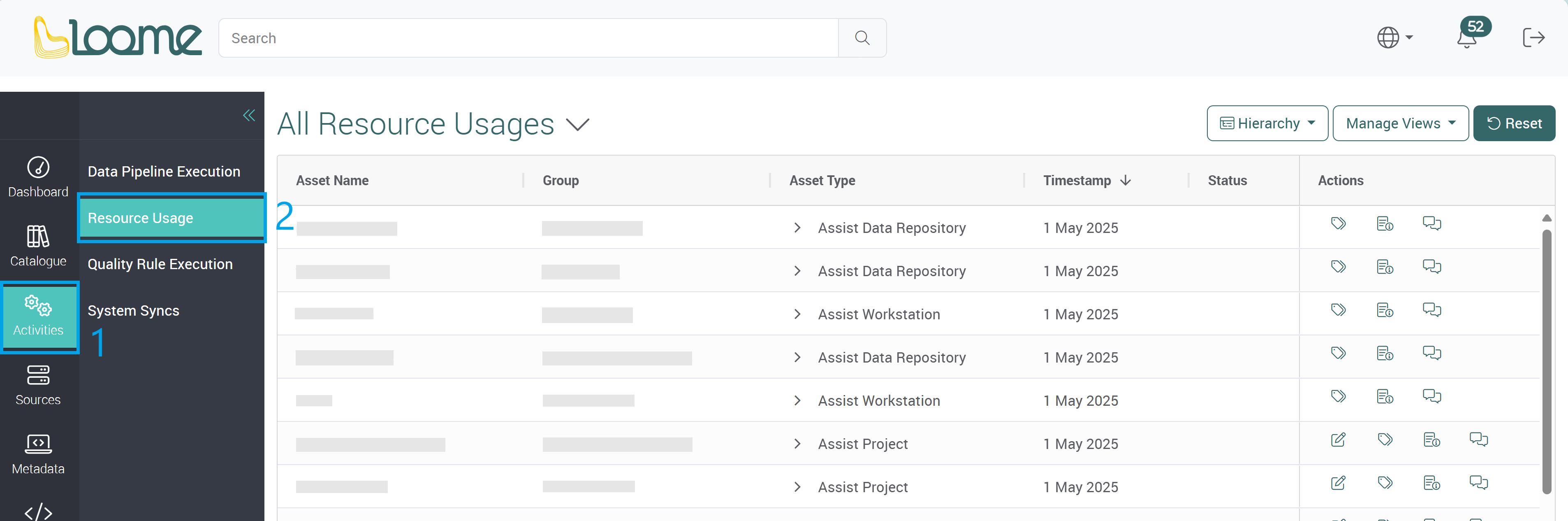1568x521 pixels.
Task: Open comments in second Assist Project row
Action: pos(1478,483)
